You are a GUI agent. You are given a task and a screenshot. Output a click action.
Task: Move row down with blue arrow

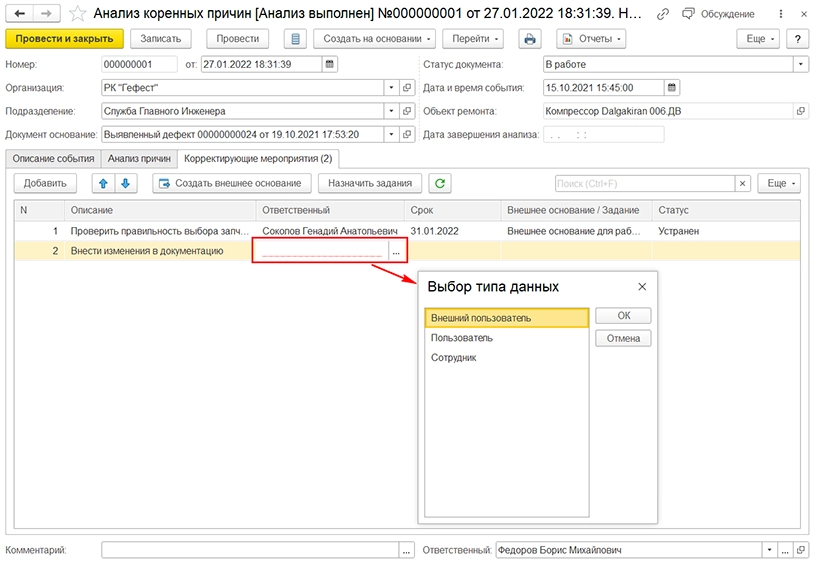pyautogui.click(x=125, y=183)
